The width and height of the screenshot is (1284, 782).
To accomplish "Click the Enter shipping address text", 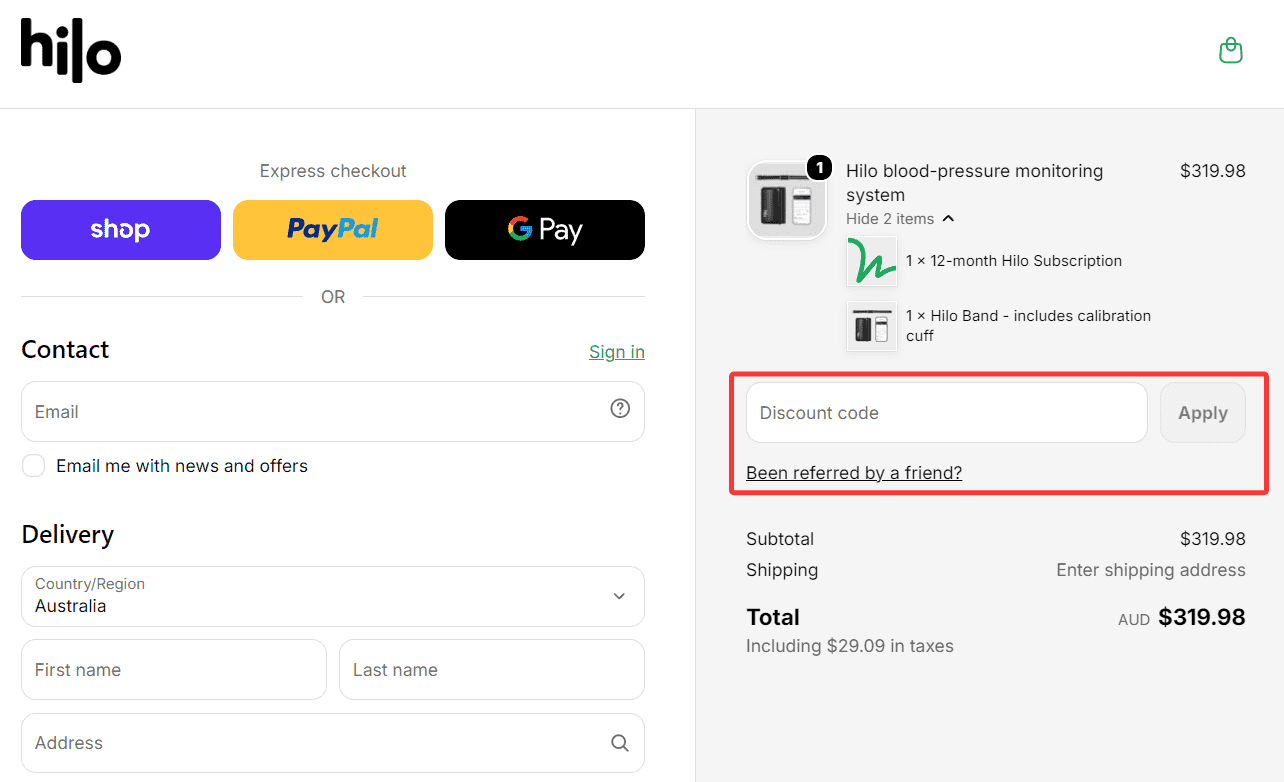I will tap(1151, 570).
